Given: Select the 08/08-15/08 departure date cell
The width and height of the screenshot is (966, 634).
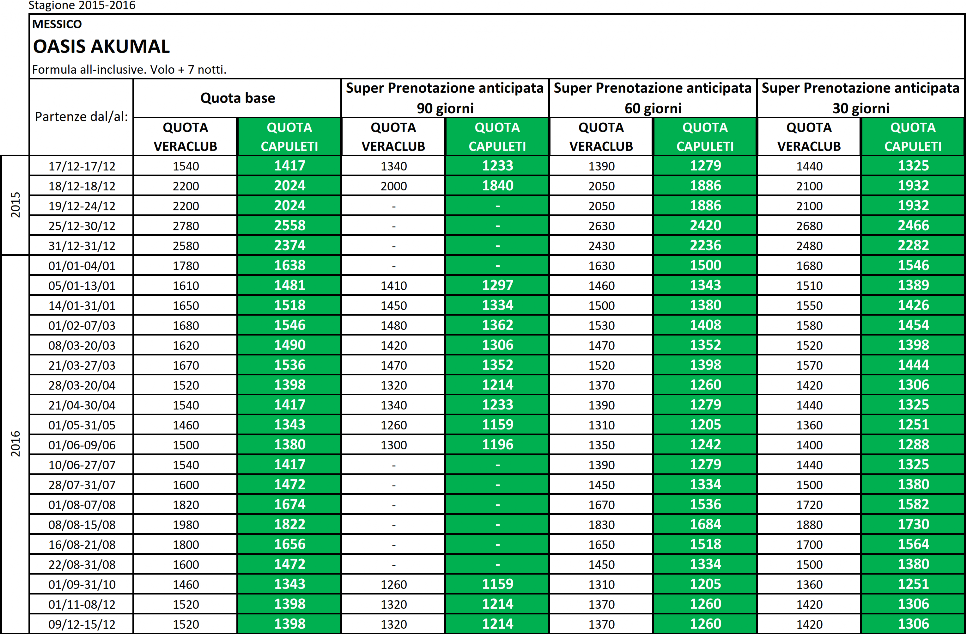Looking at the screenshot, I should (x=81, y=524).
